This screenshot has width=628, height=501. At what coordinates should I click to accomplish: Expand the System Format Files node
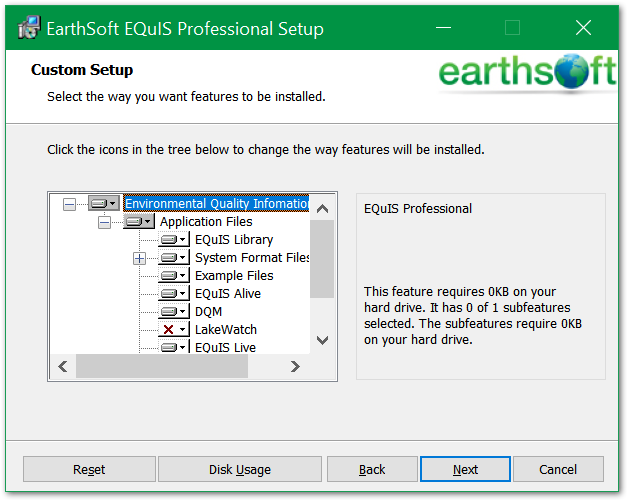click(139, 259)
